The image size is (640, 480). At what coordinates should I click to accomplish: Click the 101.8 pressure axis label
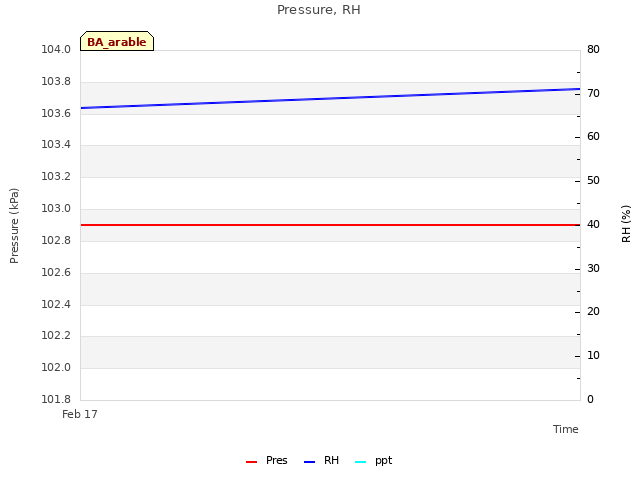point(56,399)
